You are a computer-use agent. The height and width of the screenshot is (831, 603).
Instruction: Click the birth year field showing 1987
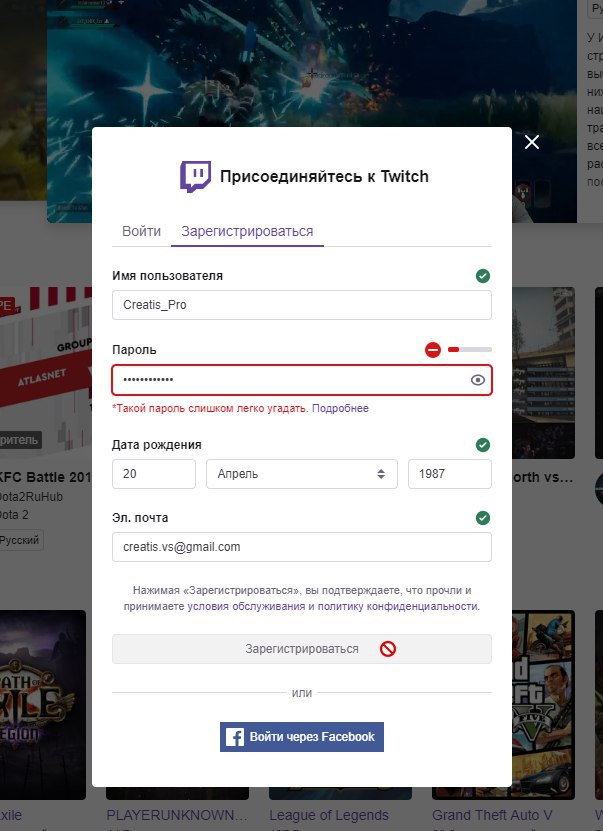click(x=449, y=474)
